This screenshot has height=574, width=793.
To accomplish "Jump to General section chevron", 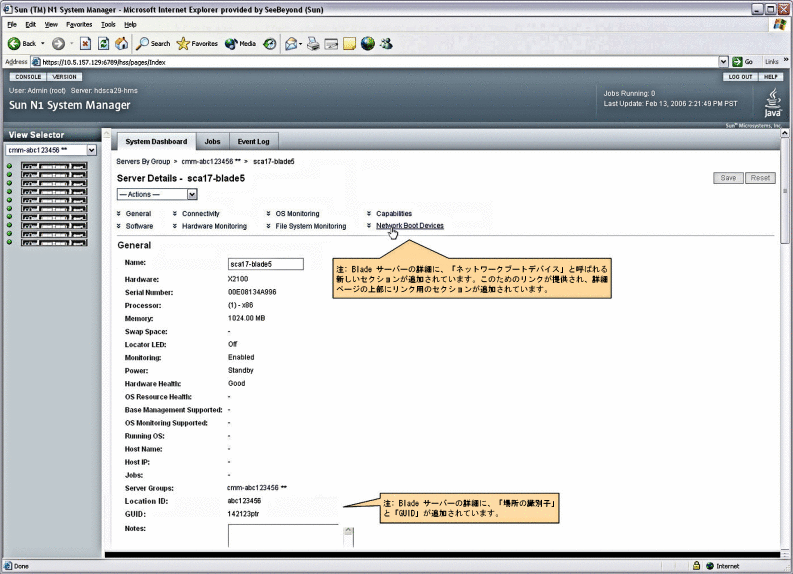I will [x=119, y=213].
